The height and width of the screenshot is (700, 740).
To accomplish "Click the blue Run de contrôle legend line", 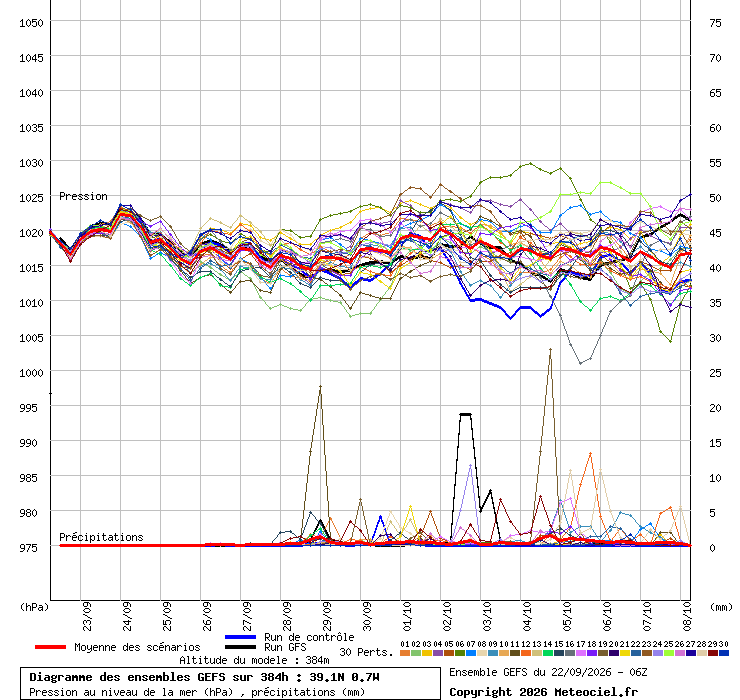I will 241,637.
